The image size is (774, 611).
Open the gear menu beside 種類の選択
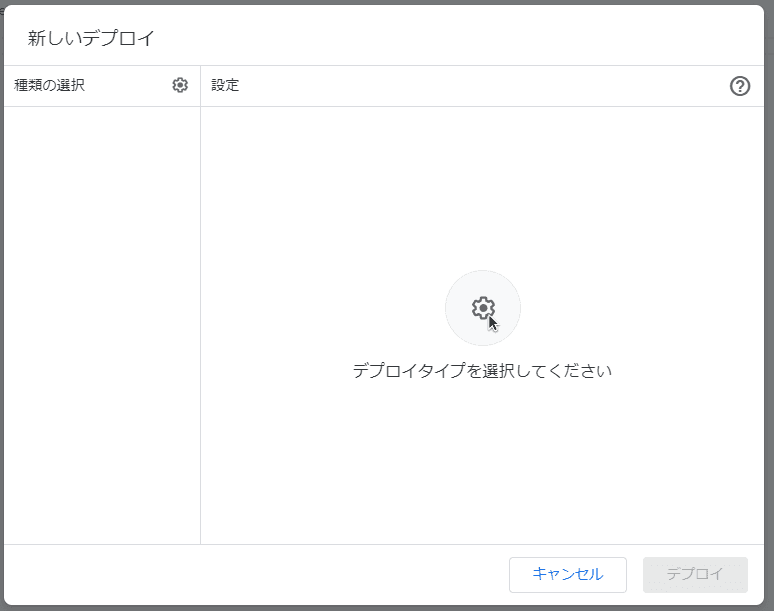click(x=180, y=86)
